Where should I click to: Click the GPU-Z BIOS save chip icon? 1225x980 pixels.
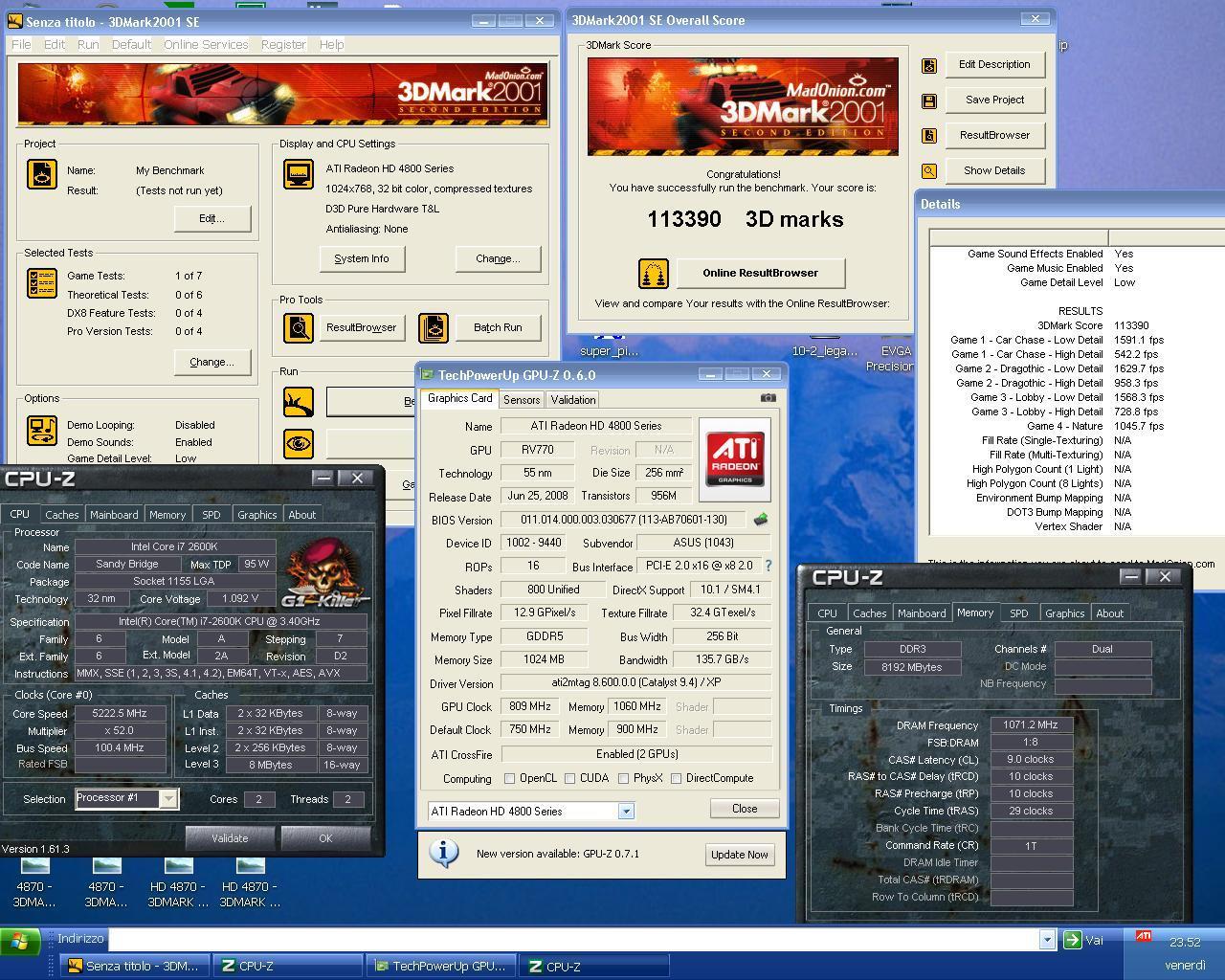(761, 520)
